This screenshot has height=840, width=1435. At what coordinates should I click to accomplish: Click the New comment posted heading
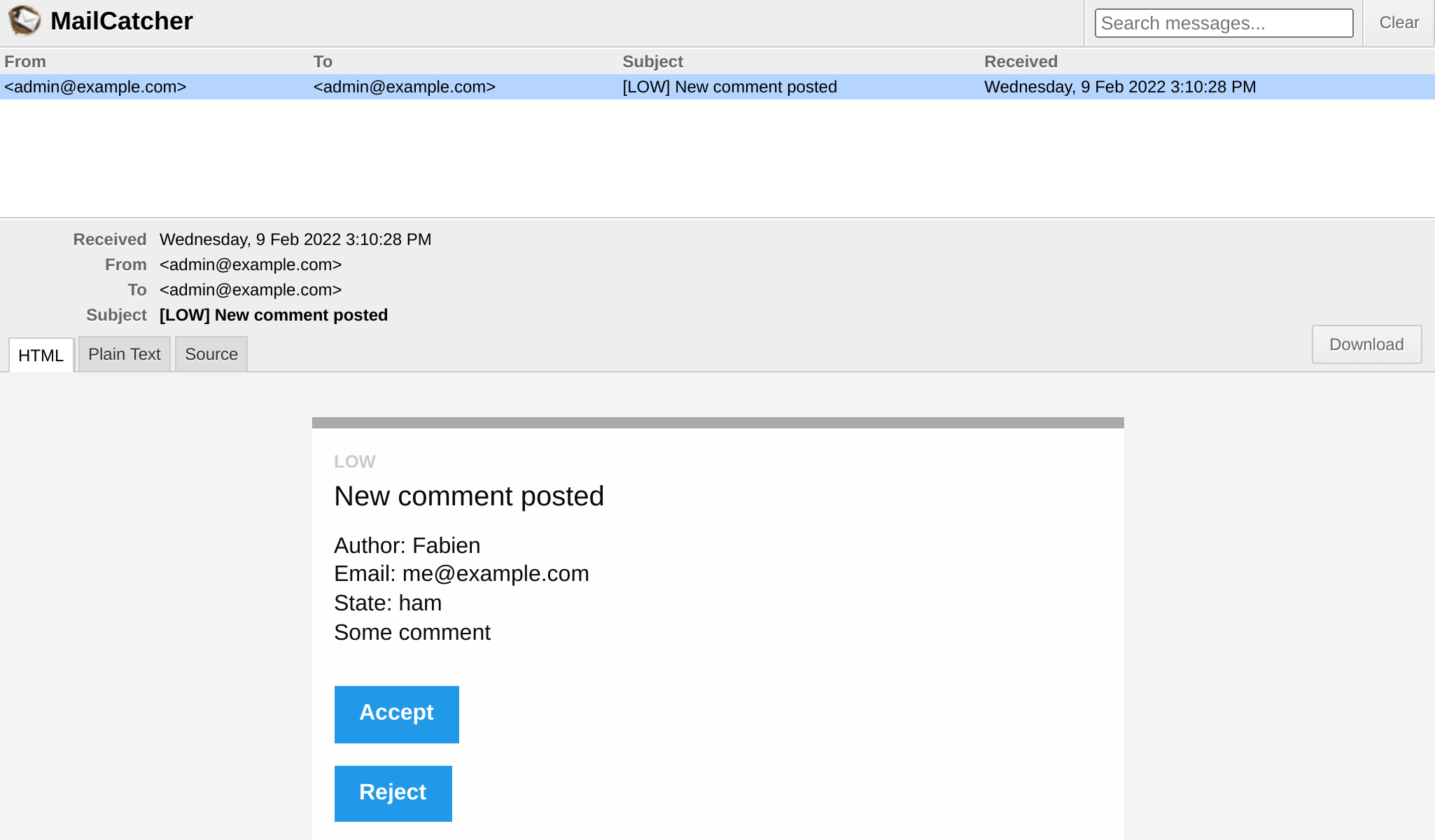tap(469, 496)
